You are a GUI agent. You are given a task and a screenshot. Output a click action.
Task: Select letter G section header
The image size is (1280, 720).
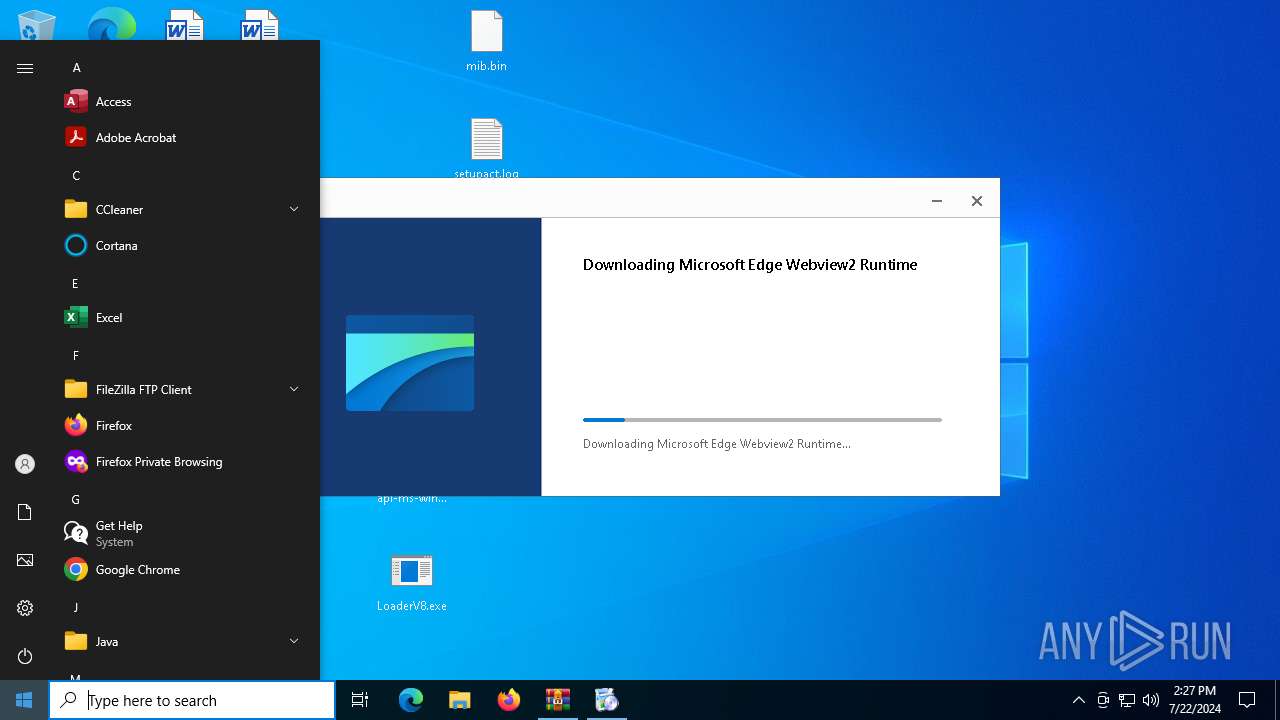click(76, 500)
